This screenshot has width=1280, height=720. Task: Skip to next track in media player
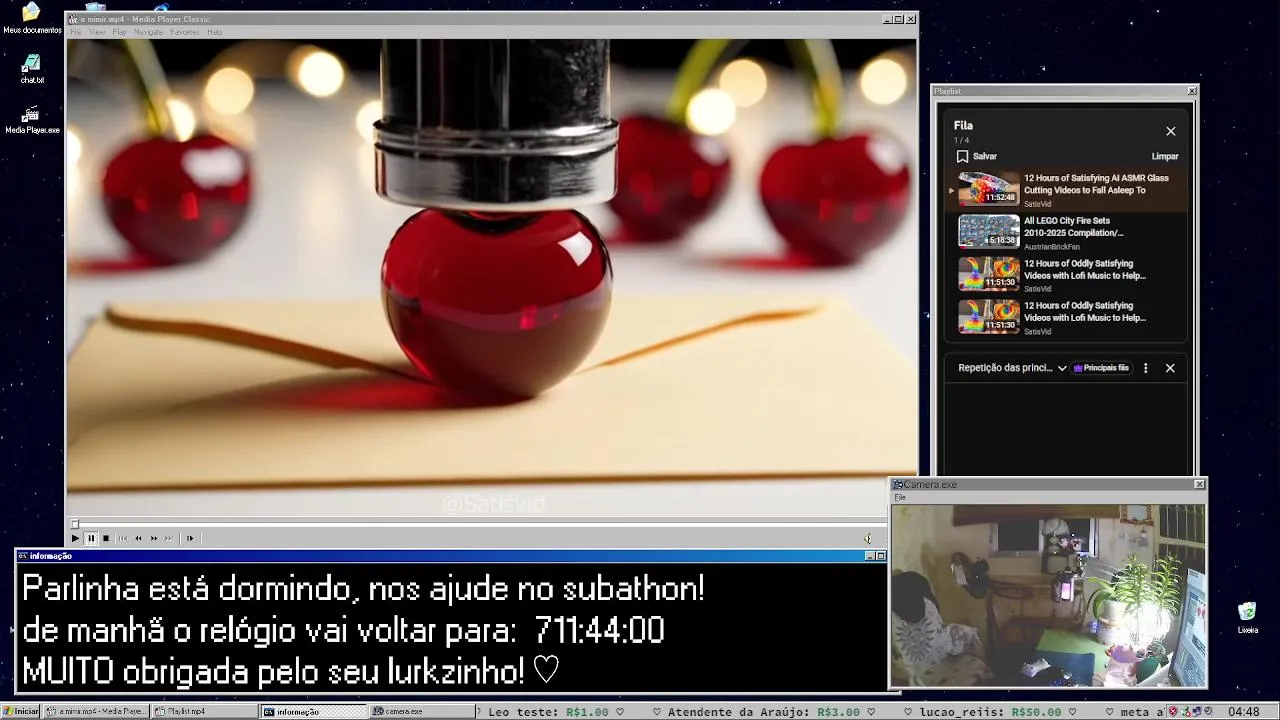click(x=169, y=538)
